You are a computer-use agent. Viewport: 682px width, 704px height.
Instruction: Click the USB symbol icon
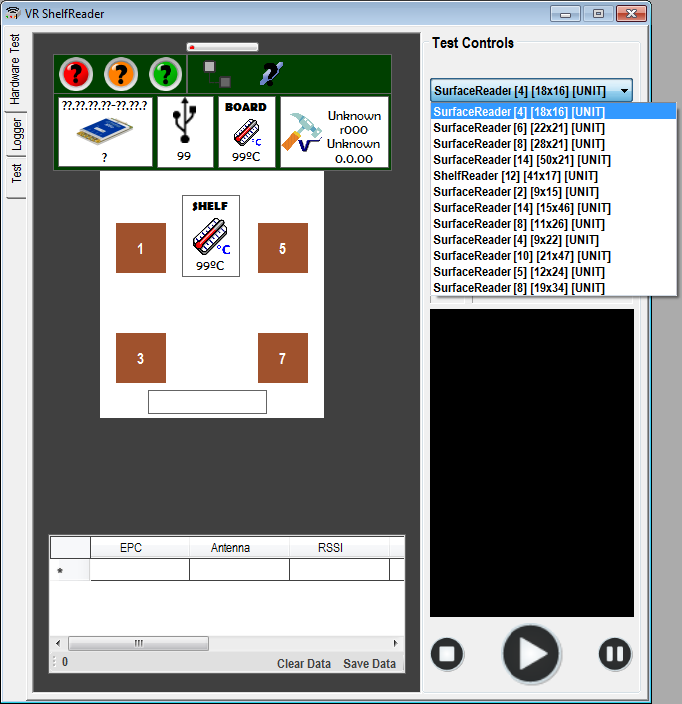click(184, 123)
